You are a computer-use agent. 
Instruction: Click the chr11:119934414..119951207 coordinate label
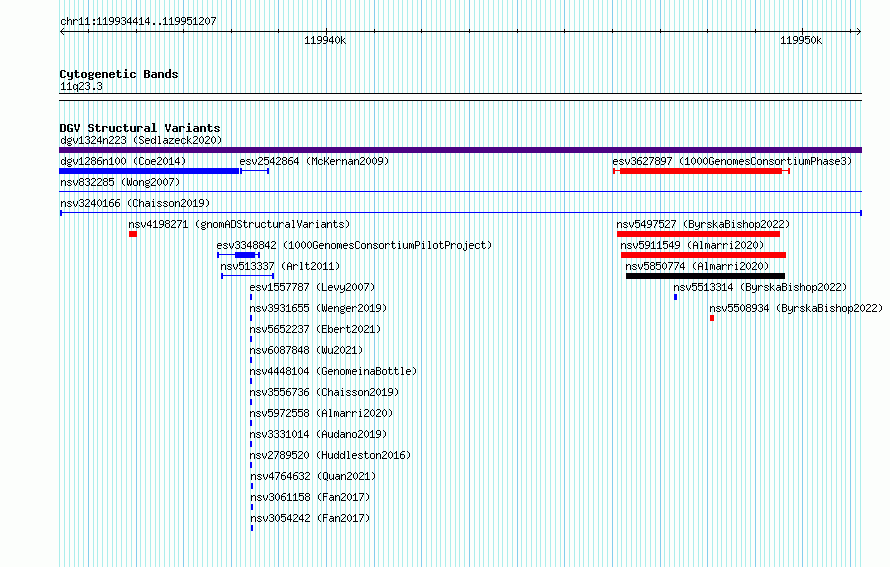(138, 22)
